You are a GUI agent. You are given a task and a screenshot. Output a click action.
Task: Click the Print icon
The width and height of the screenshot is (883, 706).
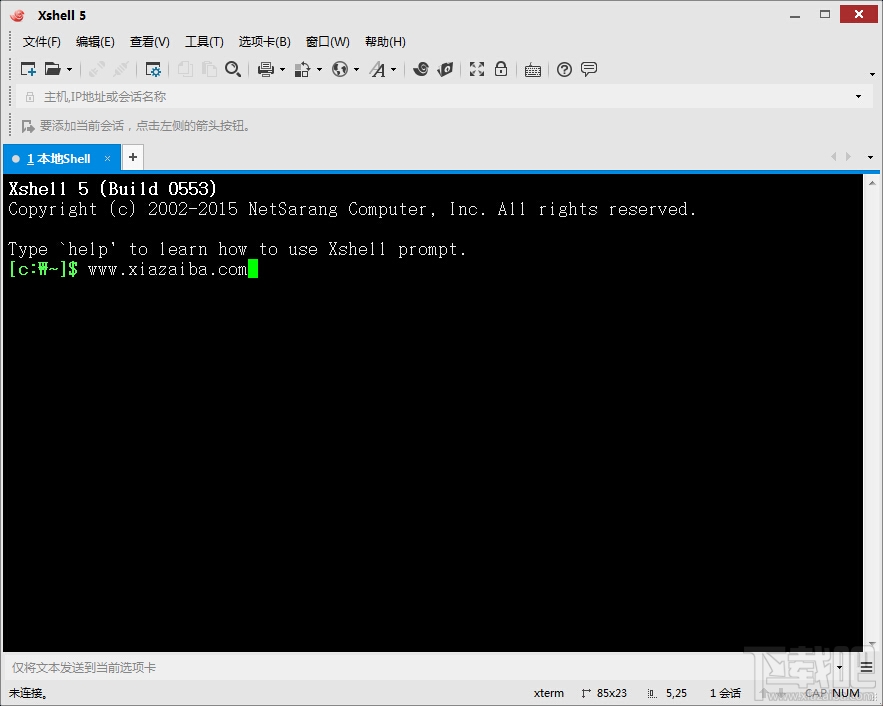tap(265, 69)
